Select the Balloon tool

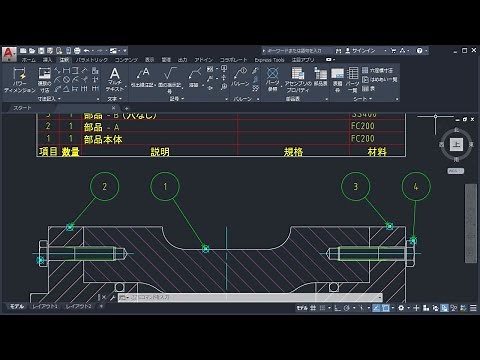click(x=240, y=77)
